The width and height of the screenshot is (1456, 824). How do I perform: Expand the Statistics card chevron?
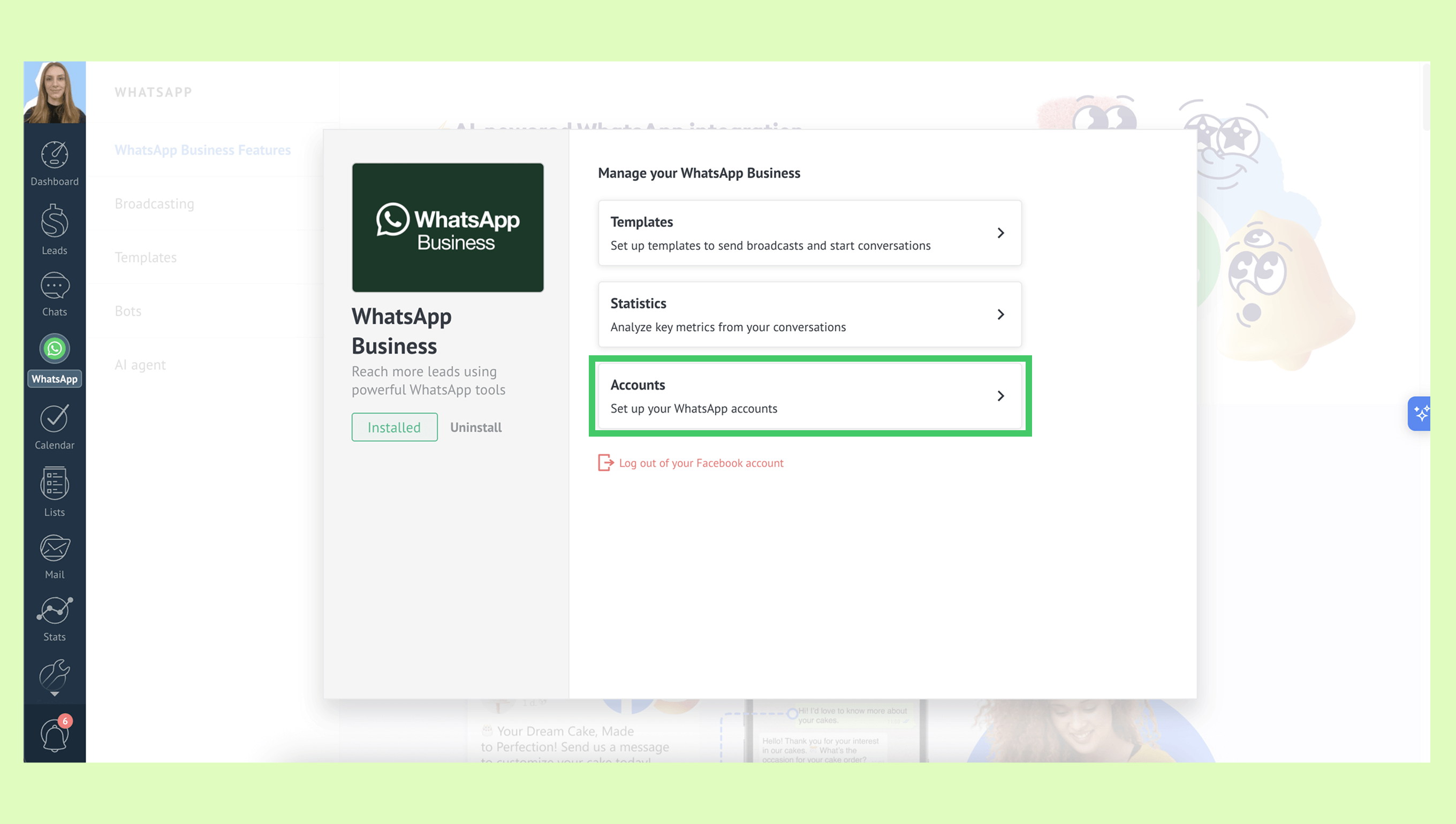(1000, 315)
